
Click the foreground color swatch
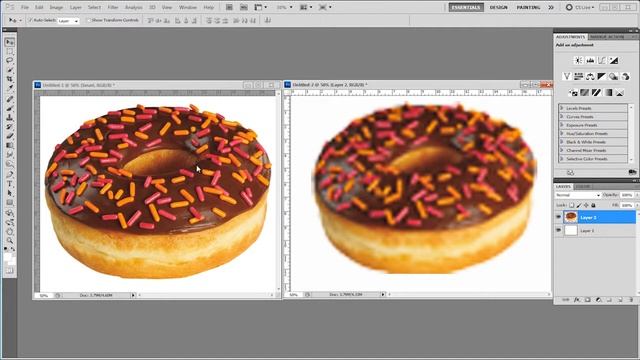[x=8, y=257]
